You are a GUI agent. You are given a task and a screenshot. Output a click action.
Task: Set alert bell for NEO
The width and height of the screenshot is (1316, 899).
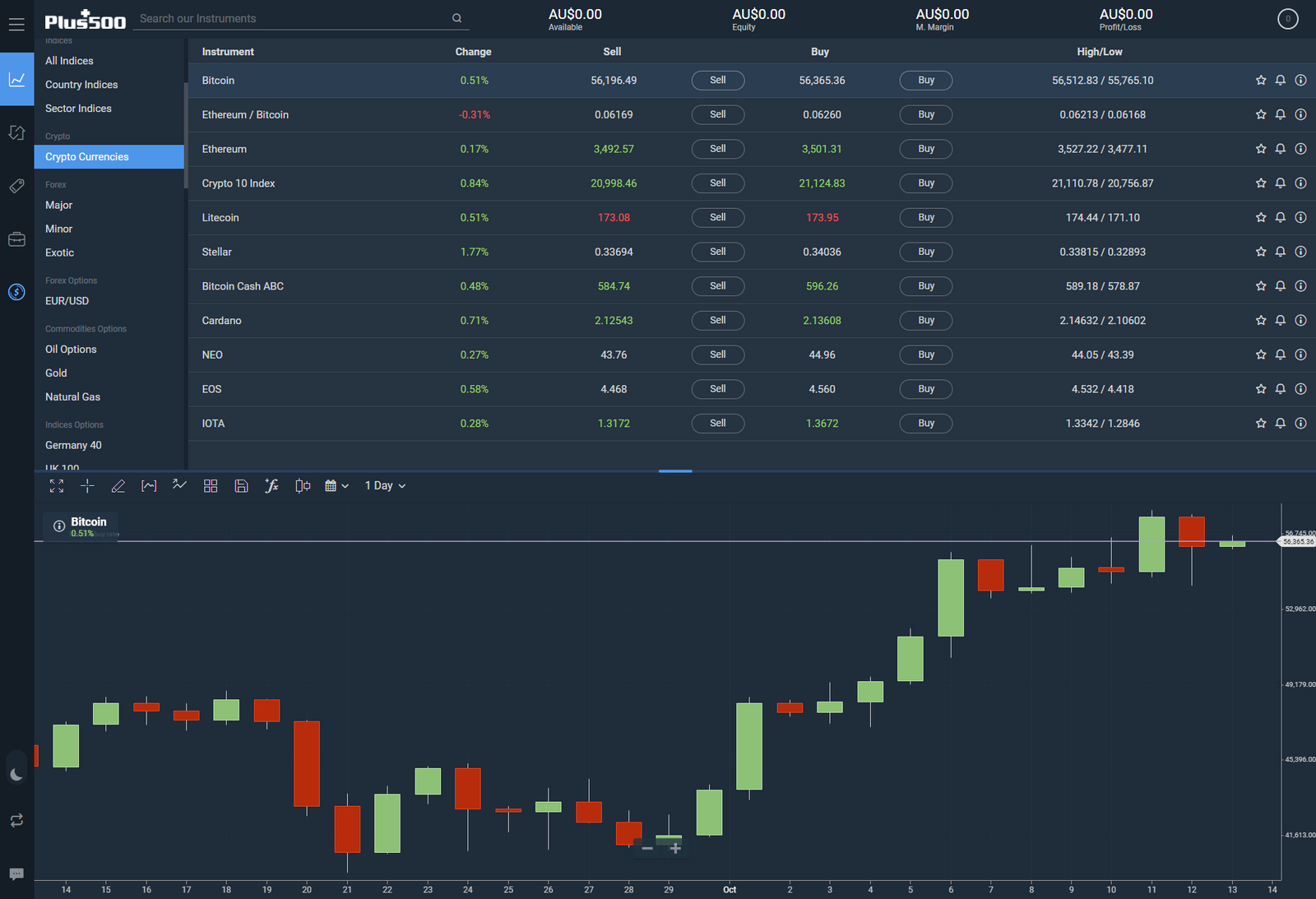(1281, 355)
